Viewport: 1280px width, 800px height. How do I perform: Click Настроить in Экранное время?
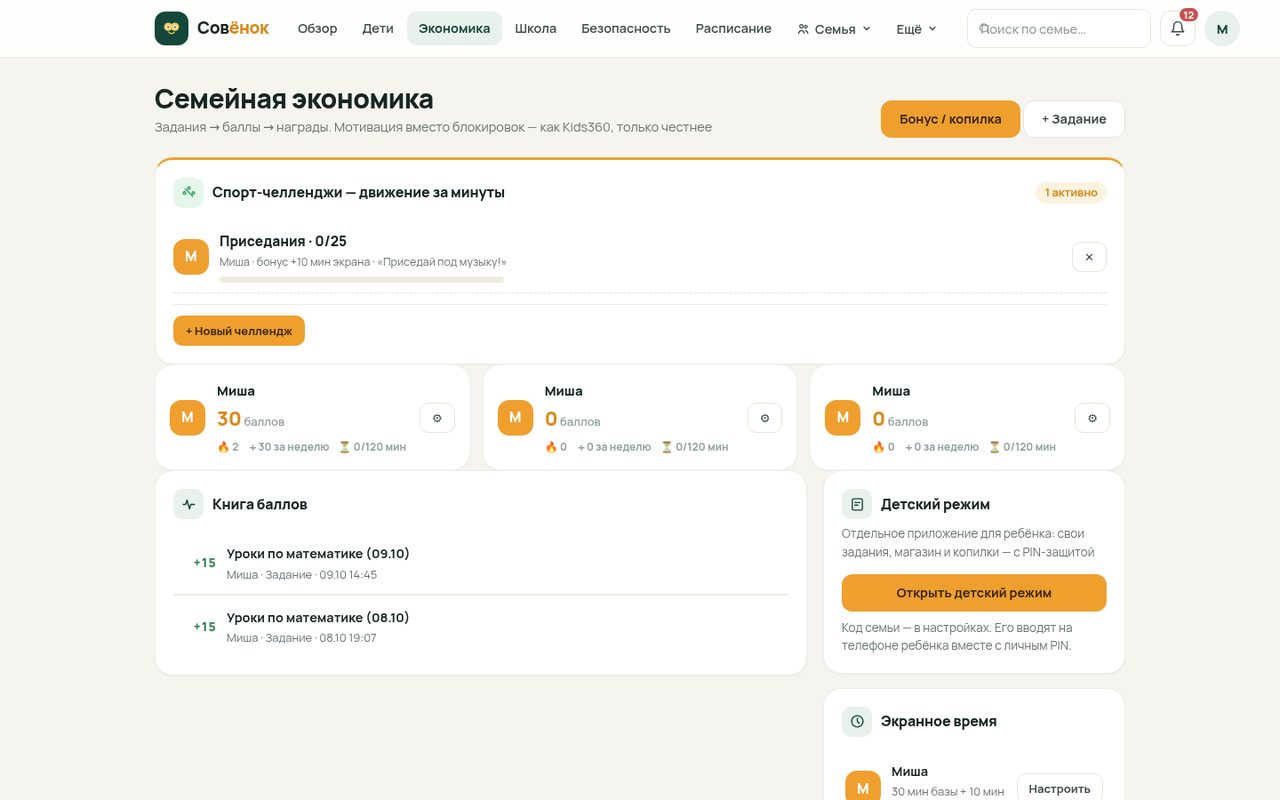1060,789
